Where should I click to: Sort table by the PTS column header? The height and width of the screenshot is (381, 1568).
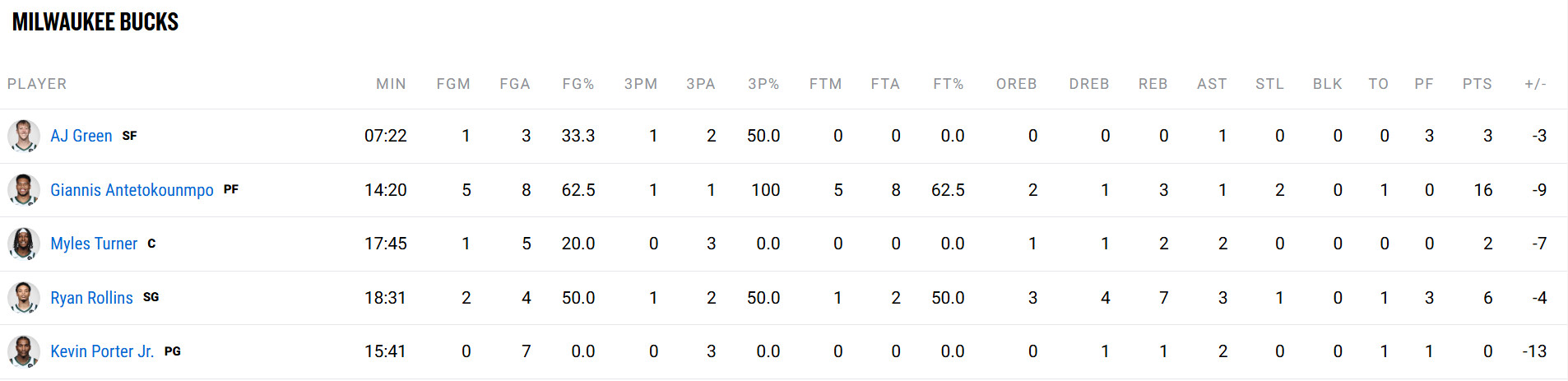(x=1477, y=84)
